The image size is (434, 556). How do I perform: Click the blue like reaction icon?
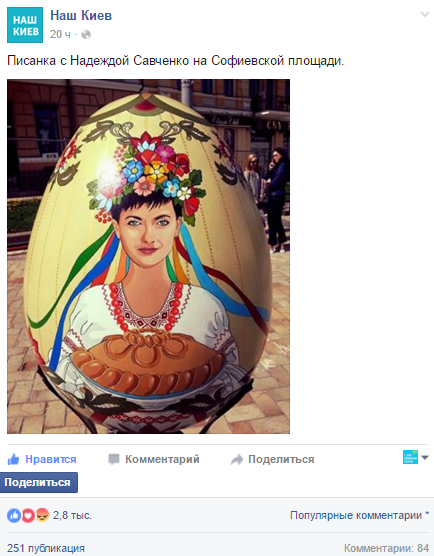click(x=14, y=515)
